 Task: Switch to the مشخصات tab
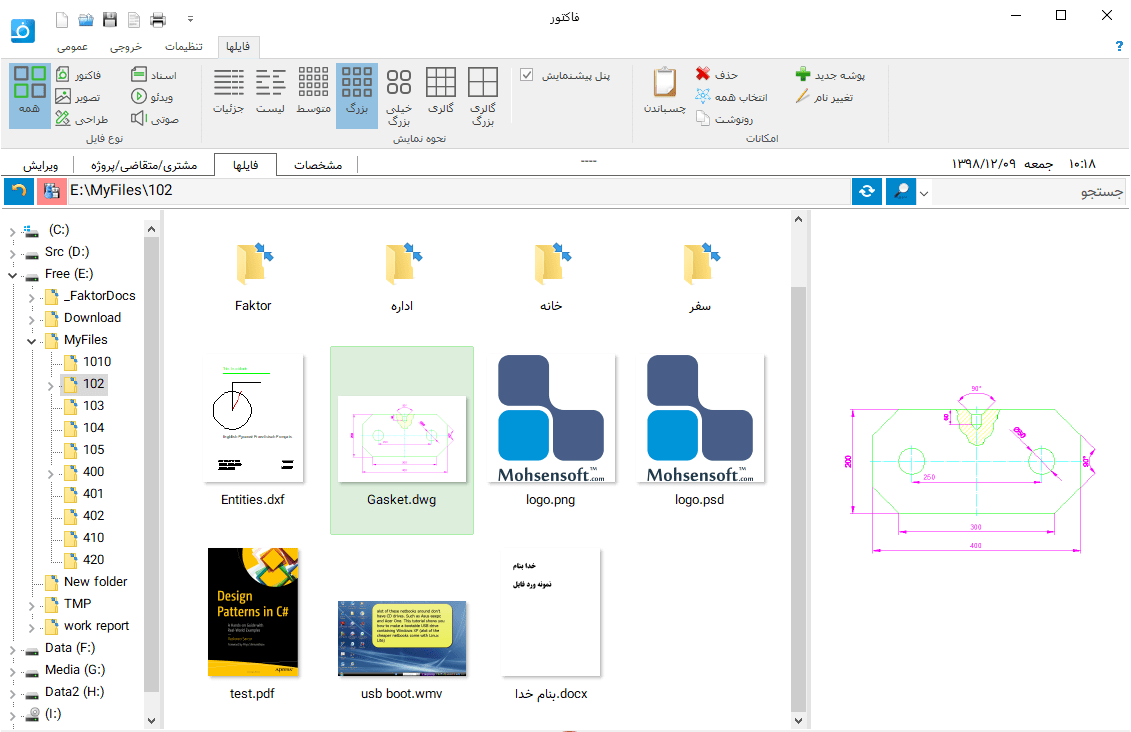pos(317,165)
